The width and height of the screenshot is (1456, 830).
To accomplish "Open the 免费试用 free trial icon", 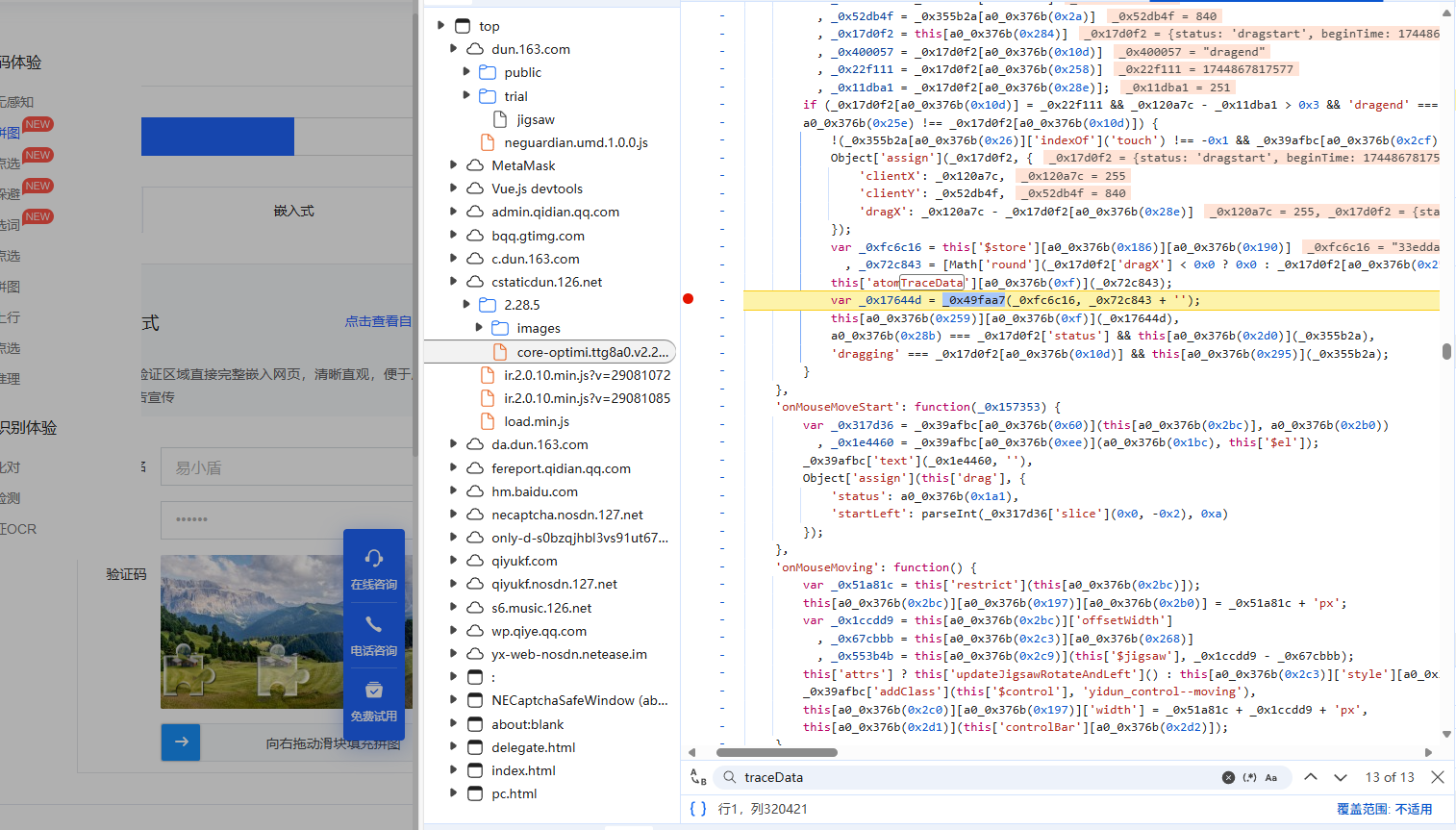I will (x=374, y=691).
